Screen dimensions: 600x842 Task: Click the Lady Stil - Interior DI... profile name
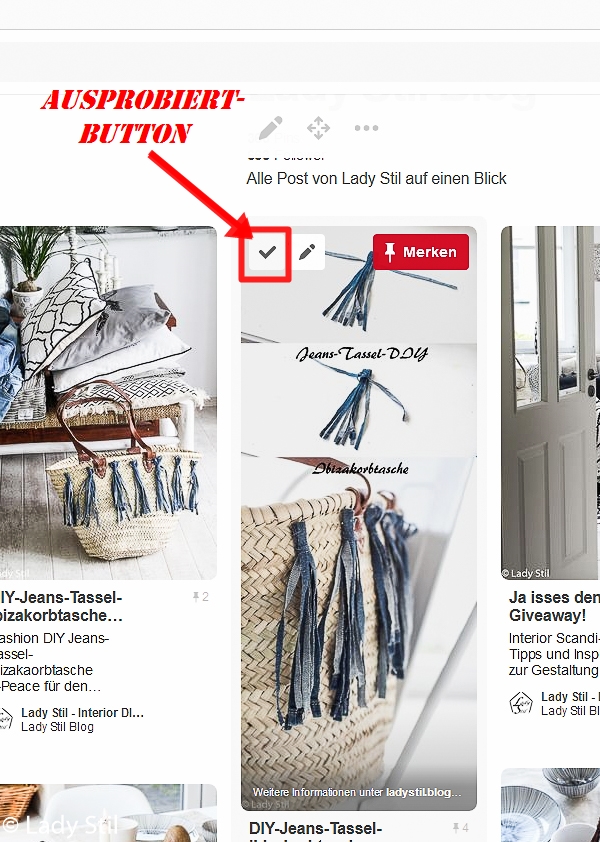(82, 713)
